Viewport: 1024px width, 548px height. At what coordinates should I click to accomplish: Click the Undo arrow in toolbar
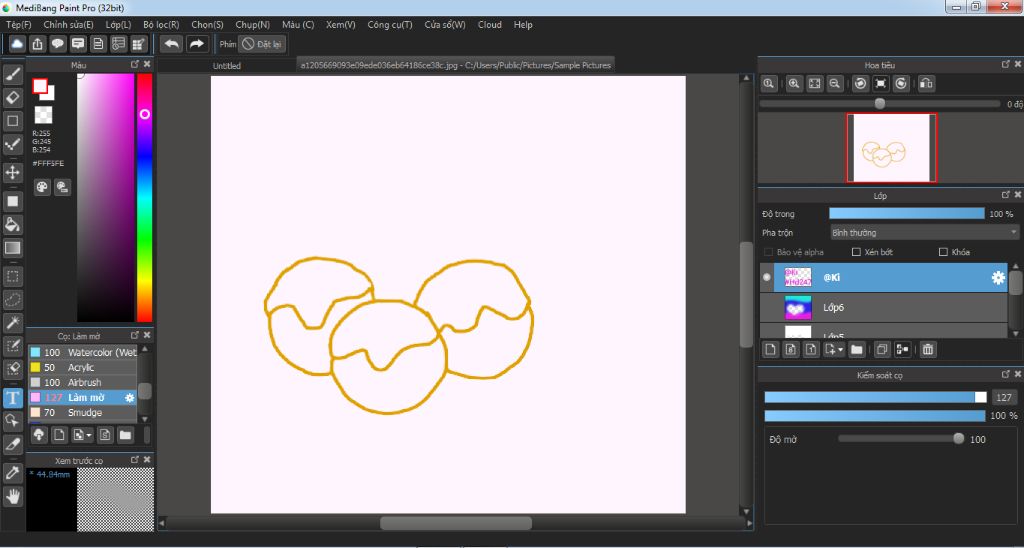click(172, 44)
